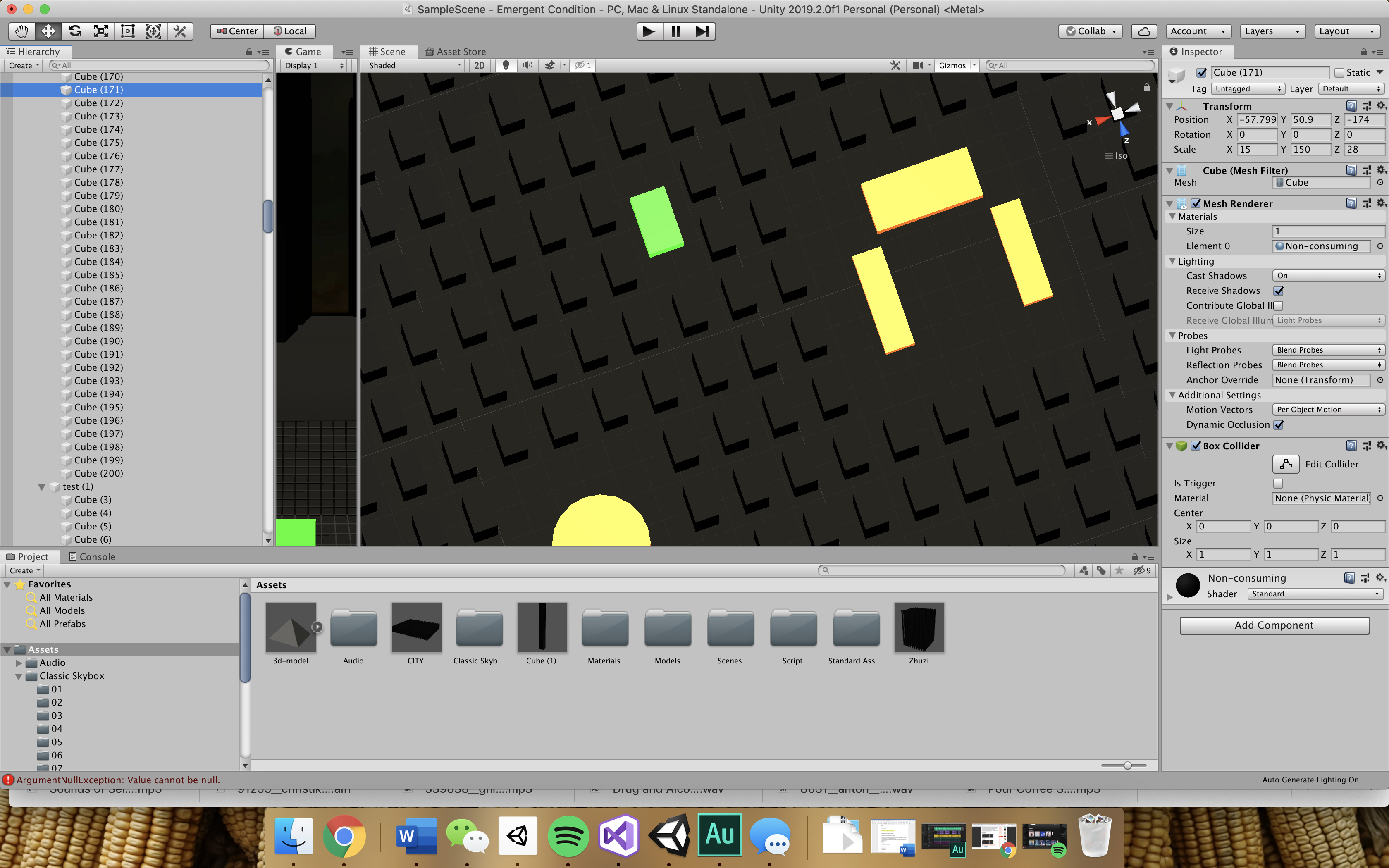Open Layers dropdown in toolbar
The width and height of the screenshot is (1389, 868).
1272,31
